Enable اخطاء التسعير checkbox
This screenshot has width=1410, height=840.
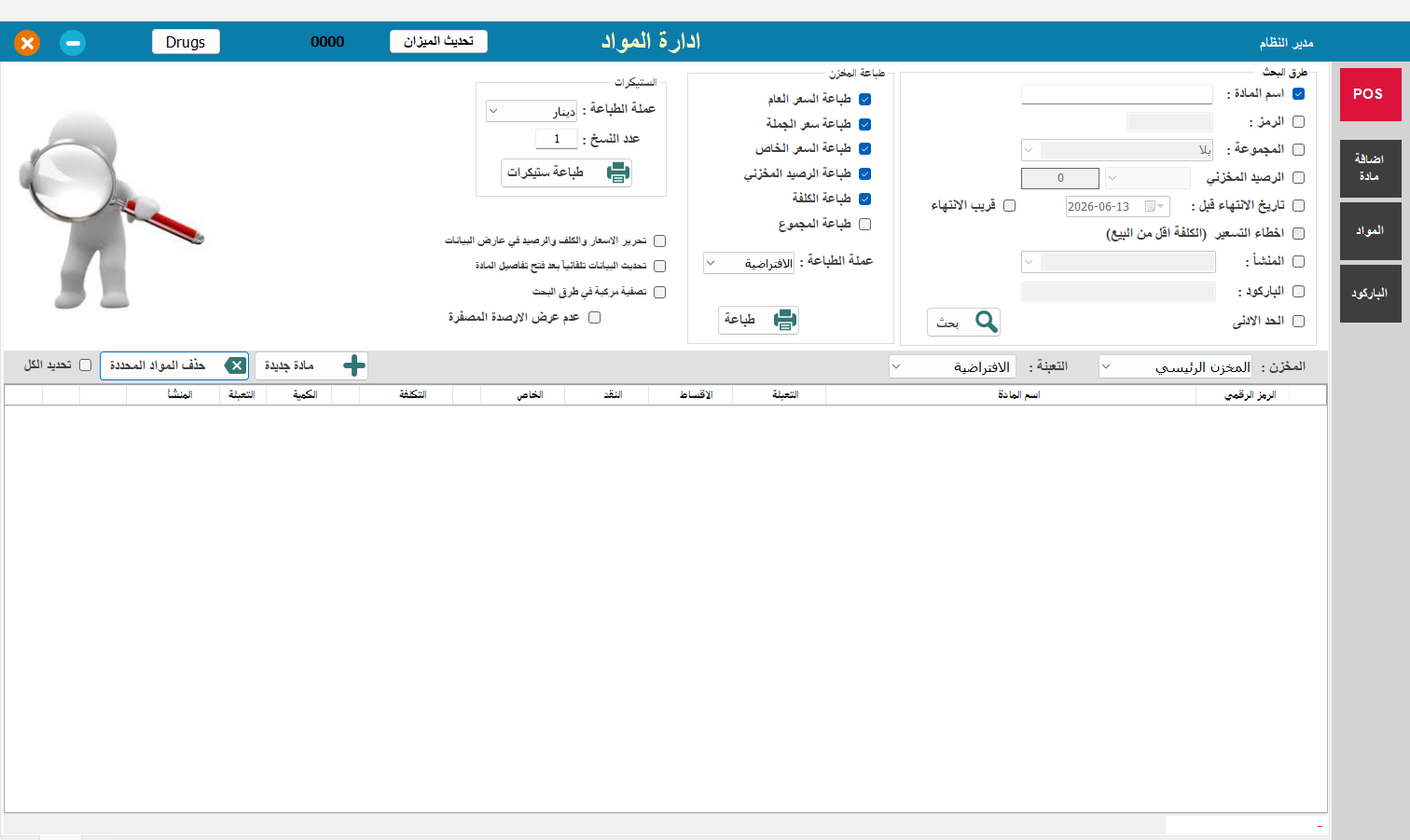(1298, 234)
